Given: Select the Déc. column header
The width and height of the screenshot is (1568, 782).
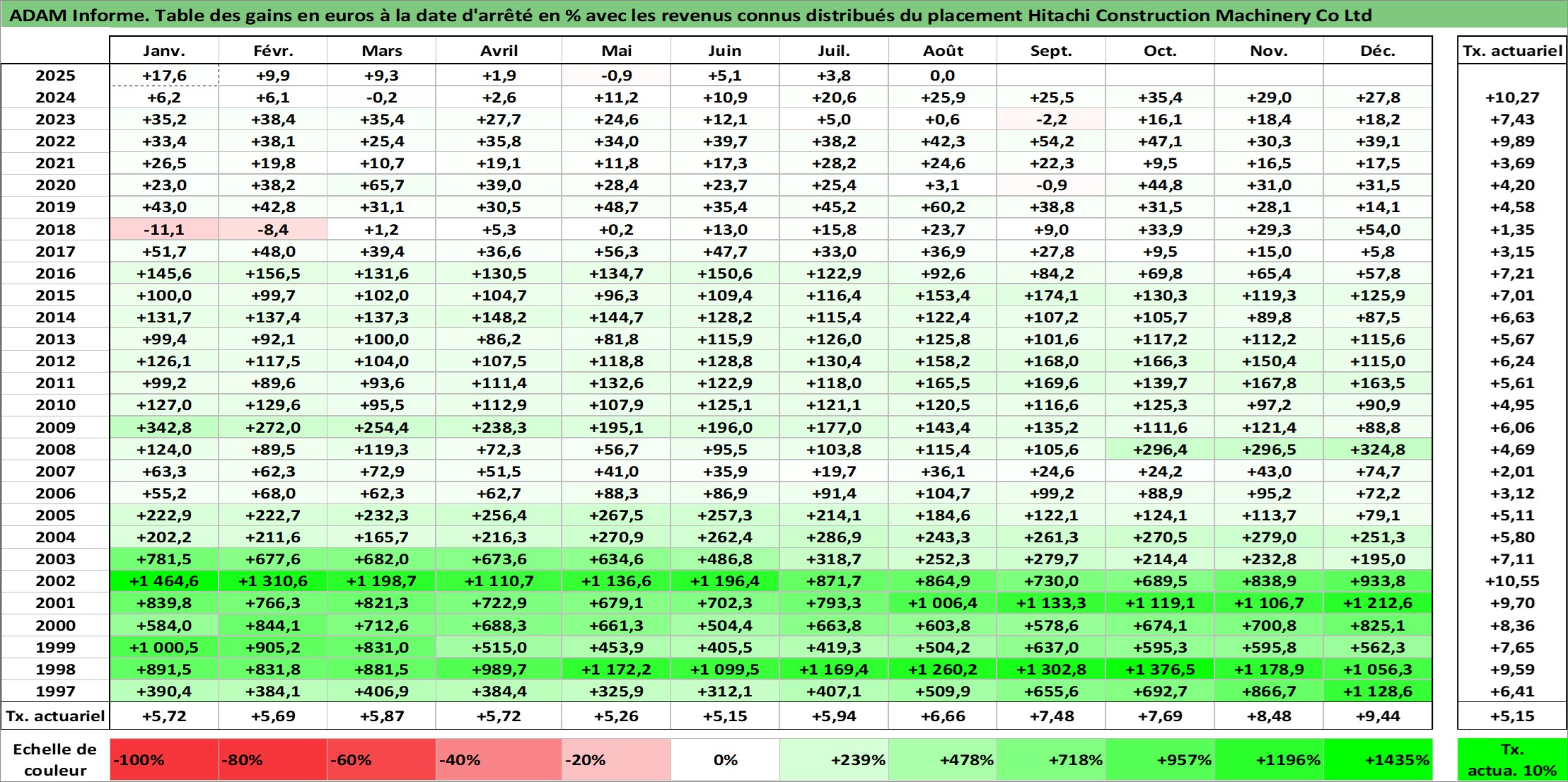Looking at the screenshot, I should pos(1378,51).
